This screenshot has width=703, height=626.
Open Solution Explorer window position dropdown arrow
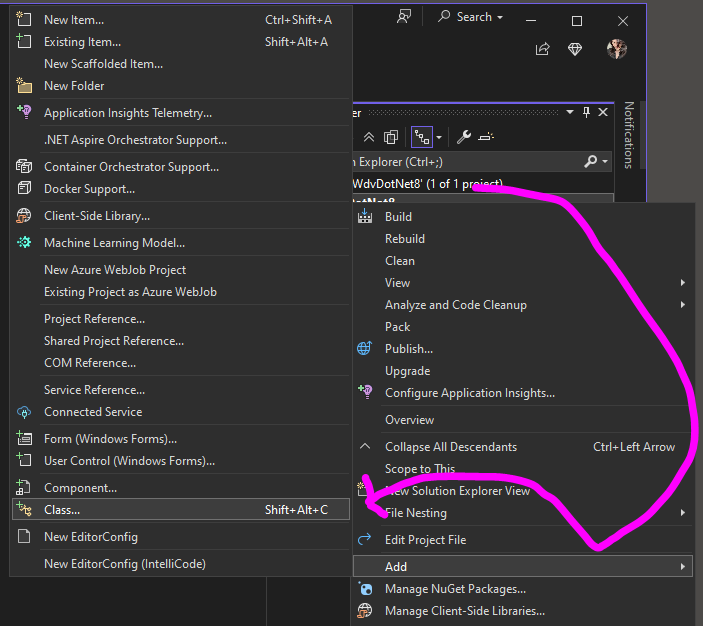pos(571,112)
